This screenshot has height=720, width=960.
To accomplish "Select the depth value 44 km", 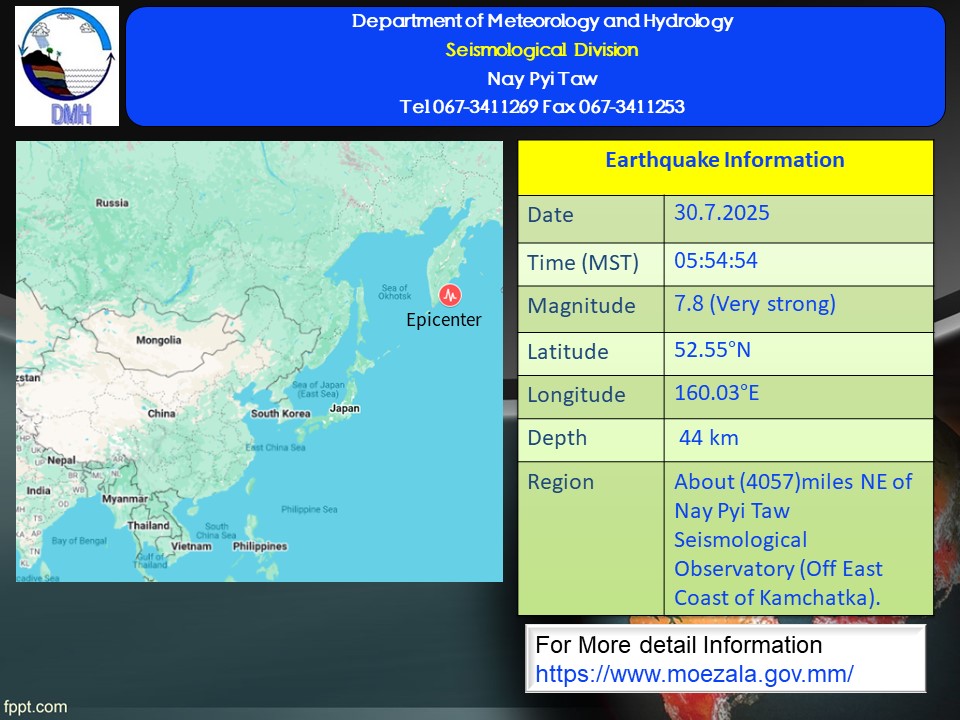I will tap(709, 437).
